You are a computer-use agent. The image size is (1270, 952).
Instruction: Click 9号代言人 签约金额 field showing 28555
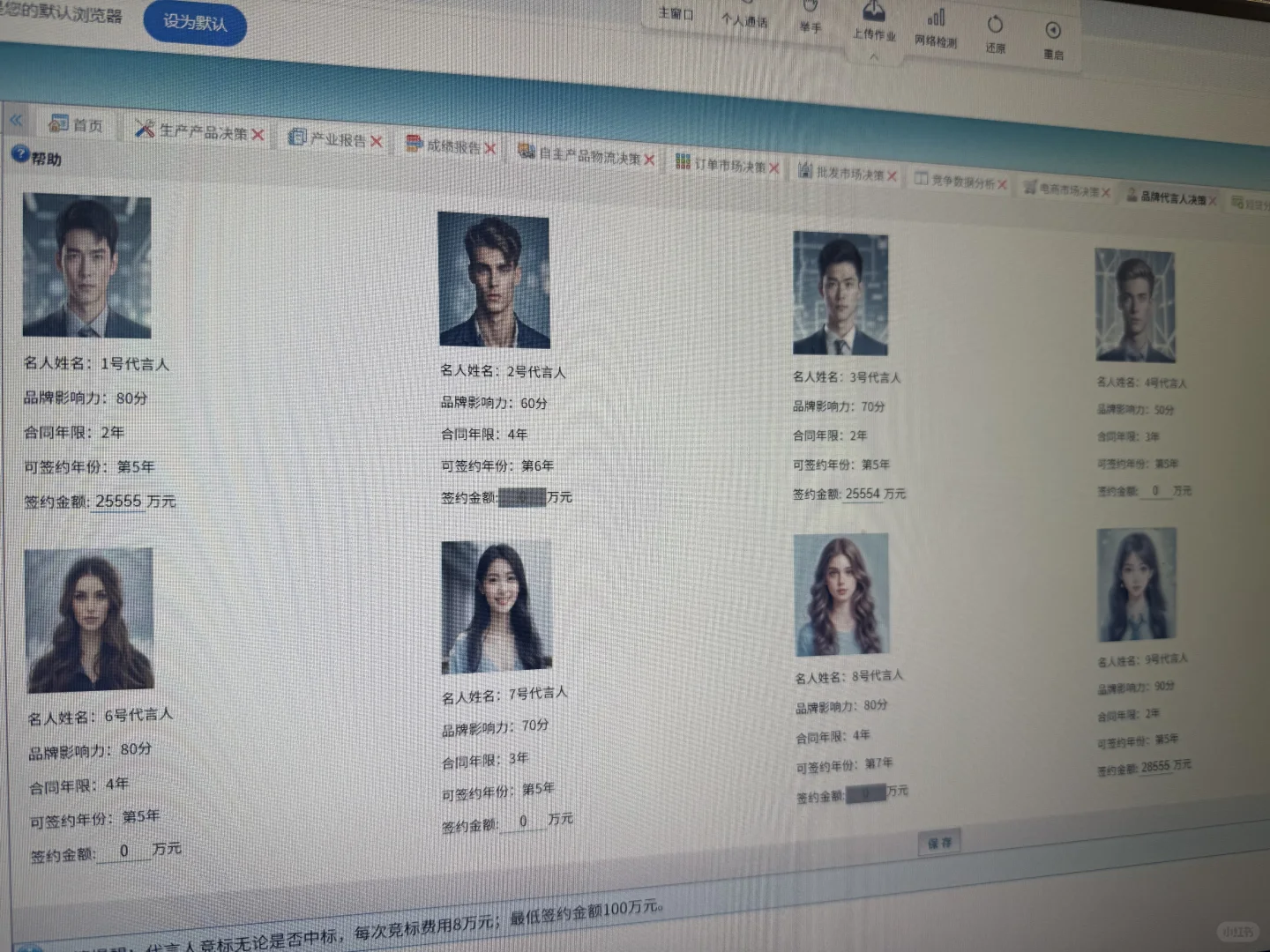[x=1156, y=767]
